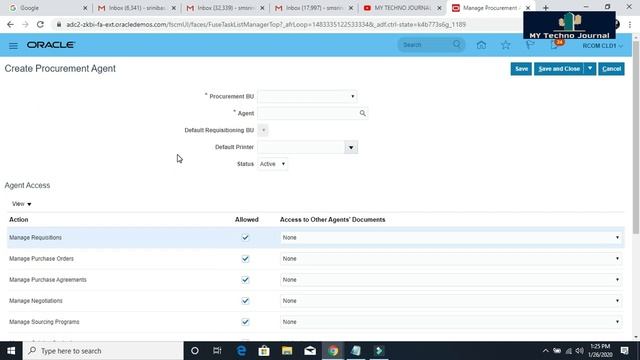Image resolution: width=640 pixels, height=360 pixels.
Task: Open the Status Active dropdown
Action: click(x=272, y=164)
